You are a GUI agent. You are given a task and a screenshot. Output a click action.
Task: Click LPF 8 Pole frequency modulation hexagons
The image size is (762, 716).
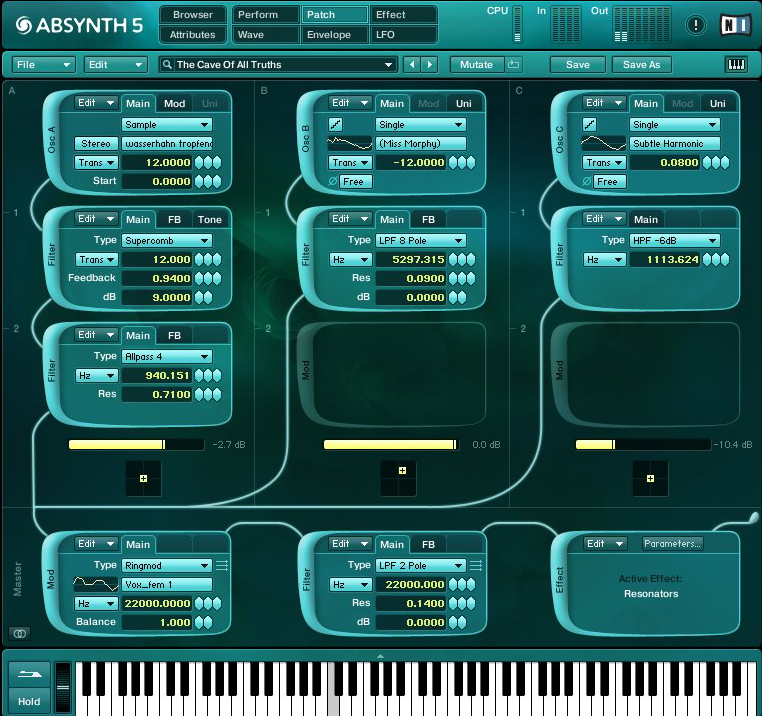click(462, 260)
